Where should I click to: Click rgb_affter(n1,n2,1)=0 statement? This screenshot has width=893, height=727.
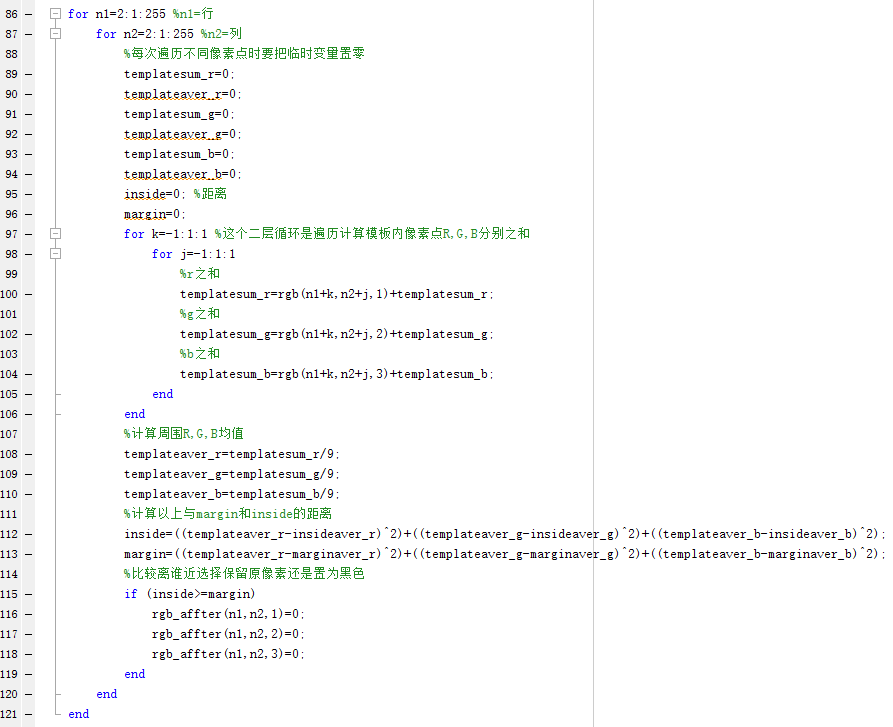(228, 614)
